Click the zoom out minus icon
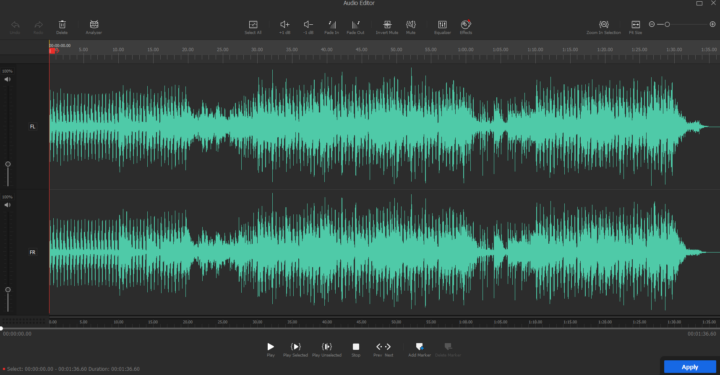Viewport: 720px width, 375px height. [652, 24]
